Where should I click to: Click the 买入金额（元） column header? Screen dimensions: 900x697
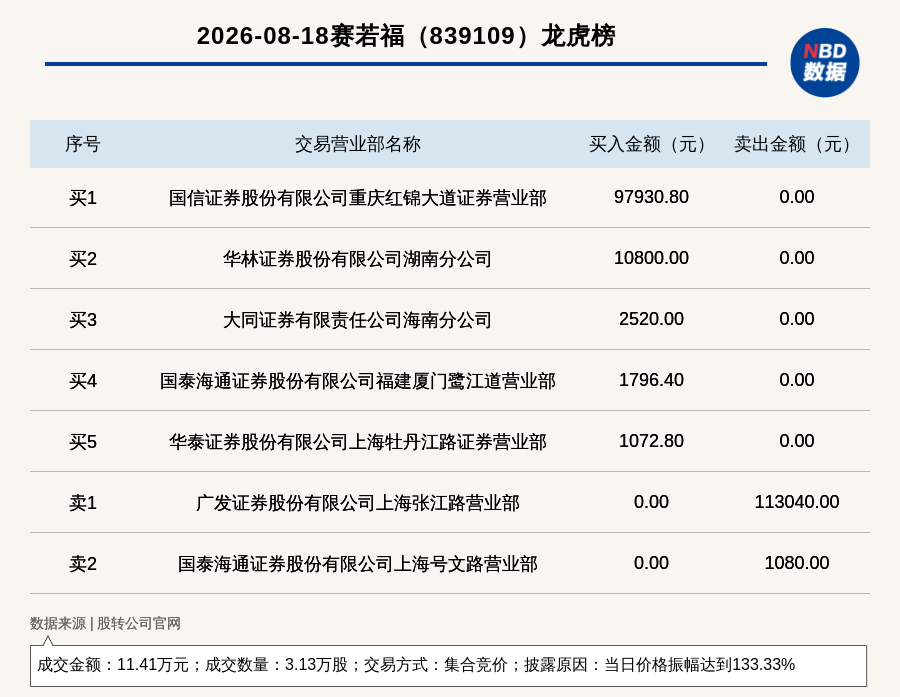(651, 144)
